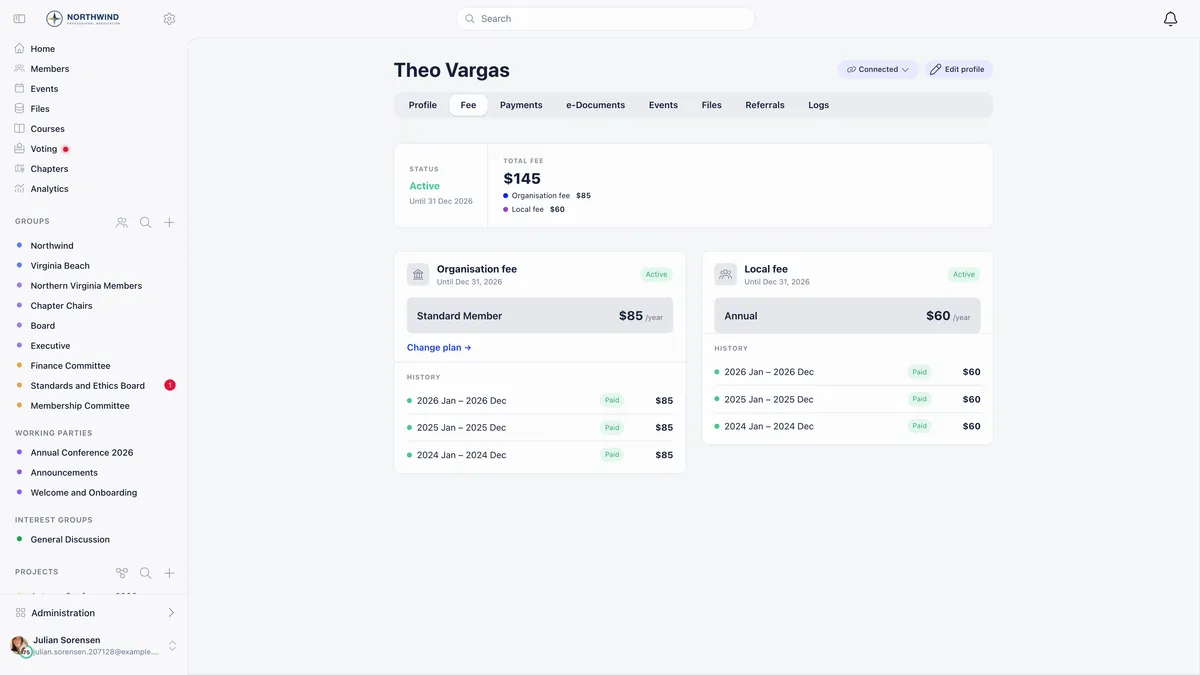Click Organisation fee 2026 Jan – 2026 Dec row
Viewport: 1200px width, 675px height.
pyautogui.click(x=540, y=401)
